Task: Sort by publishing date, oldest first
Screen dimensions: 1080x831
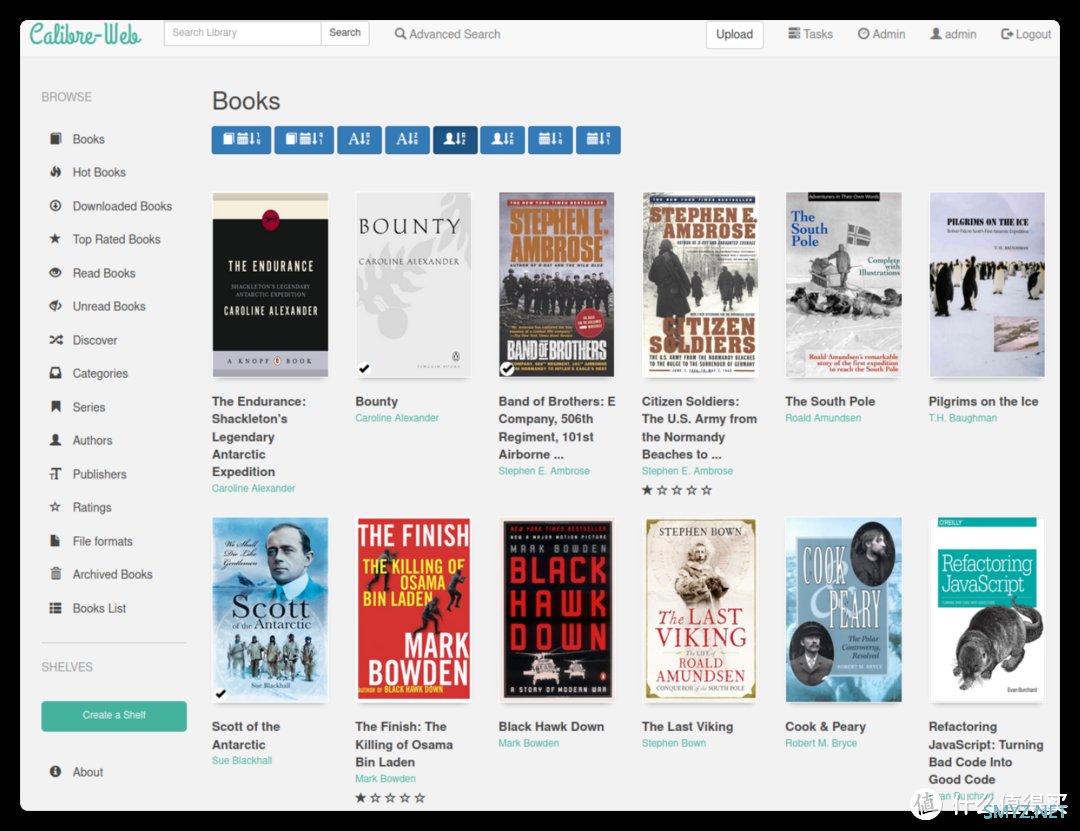Action: [598, 140]
